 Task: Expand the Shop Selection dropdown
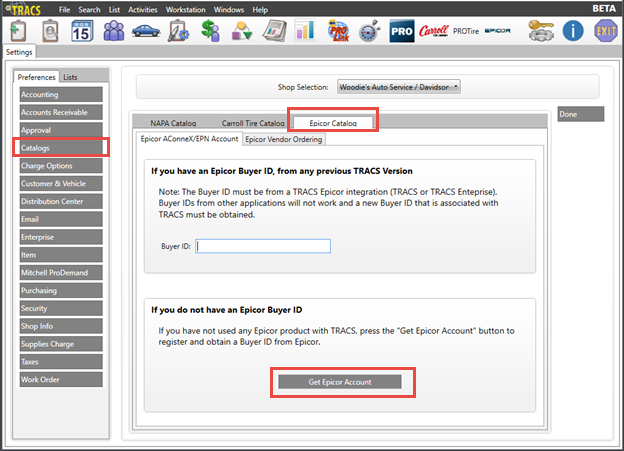pos(399,87)
